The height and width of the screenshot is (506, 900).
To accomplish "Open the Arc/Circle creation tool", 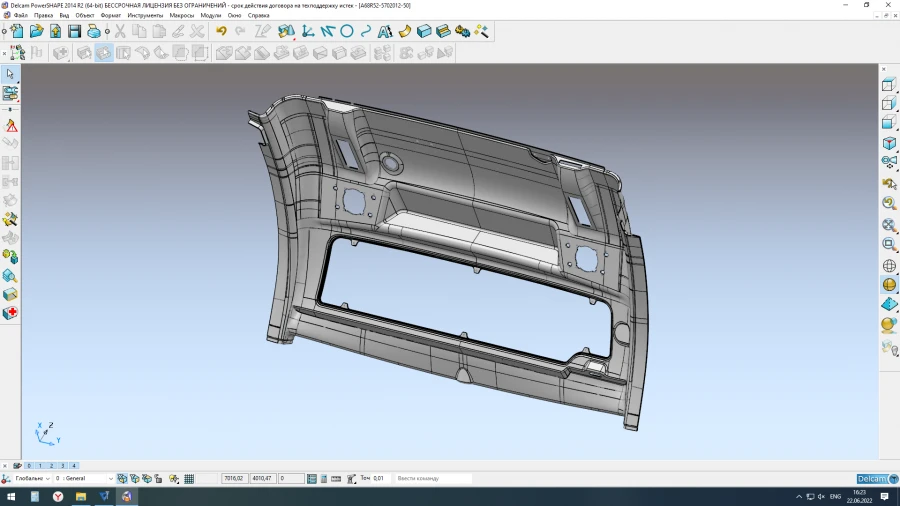I will coord(346,31).
